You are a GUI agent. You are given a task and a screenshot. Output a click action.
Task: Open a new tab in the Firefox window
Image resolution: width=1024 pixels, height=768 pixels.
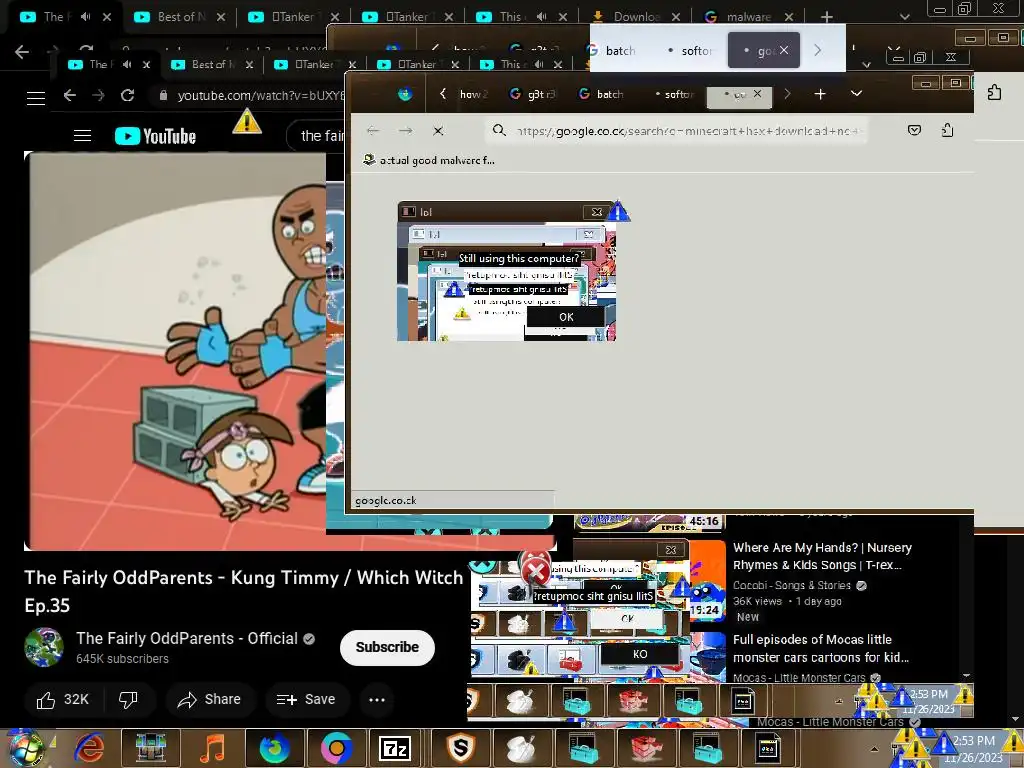[820, 94]
